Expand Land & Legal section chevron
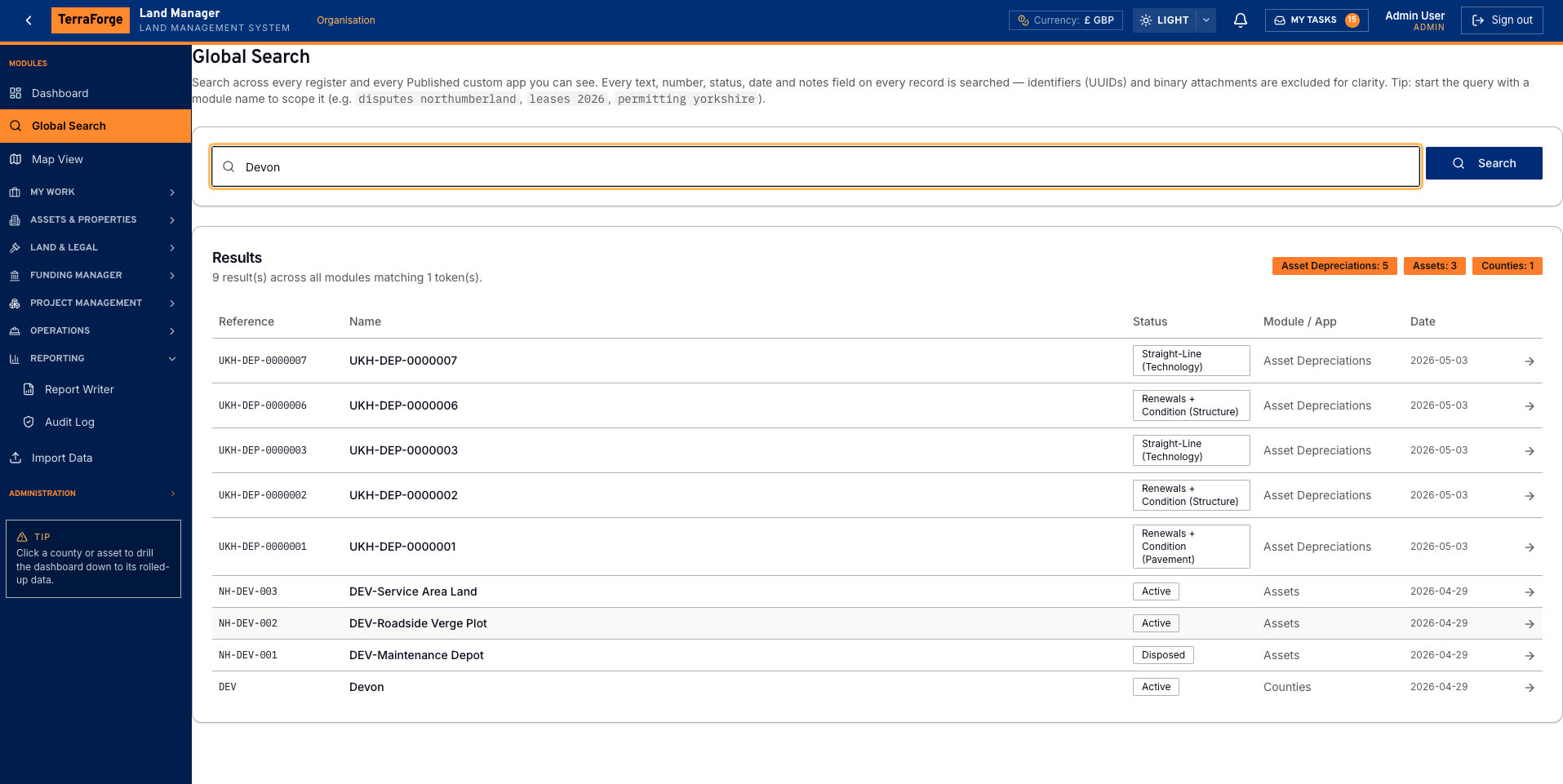This screenshot has width=1563, height=784. pyautogui.click(x=172, y=247)
